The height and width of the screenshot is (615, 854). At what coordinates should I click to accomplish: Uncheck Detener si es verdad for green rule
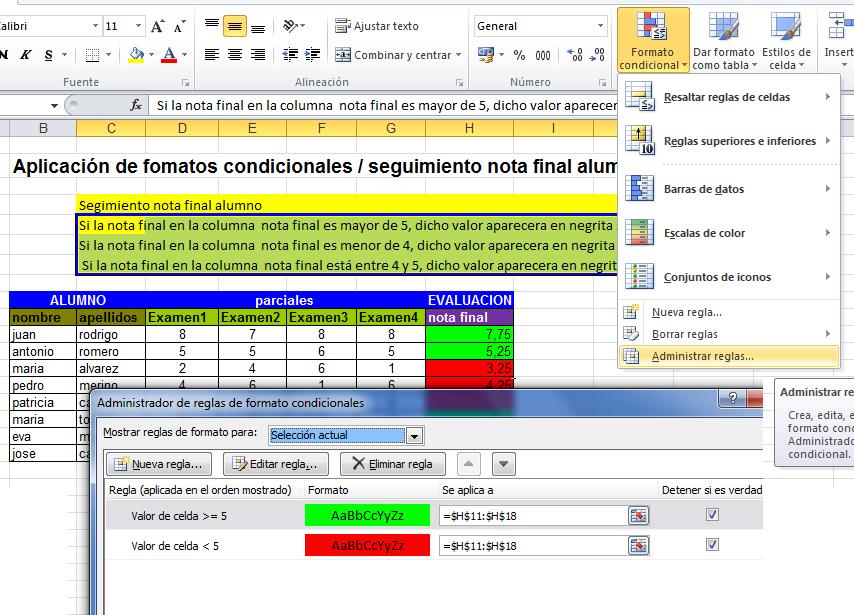712,513
